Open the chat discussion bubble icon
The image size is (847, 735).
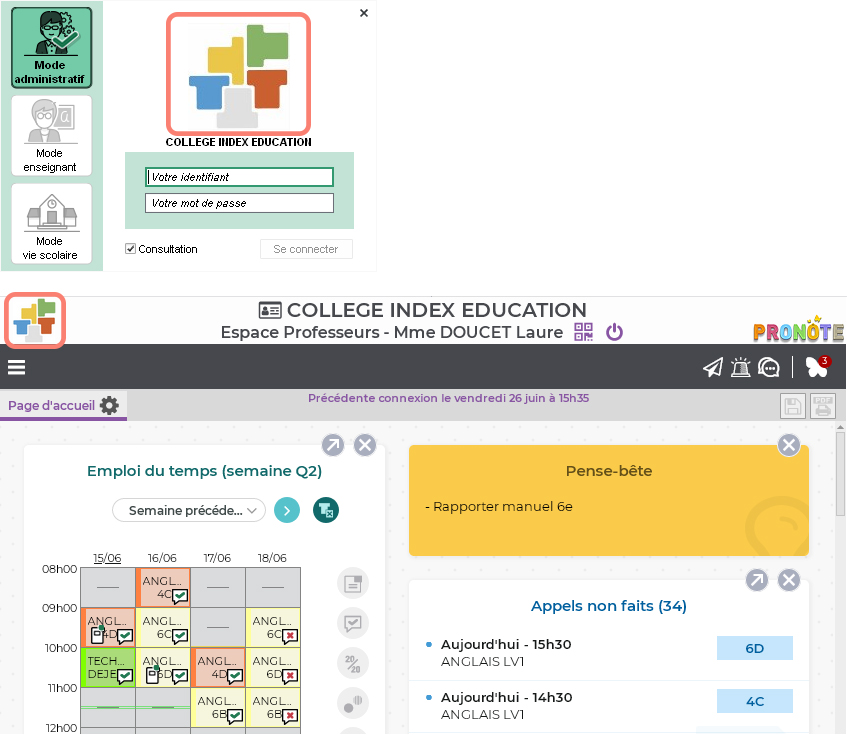pyautogui.click(x=769, y=367)
